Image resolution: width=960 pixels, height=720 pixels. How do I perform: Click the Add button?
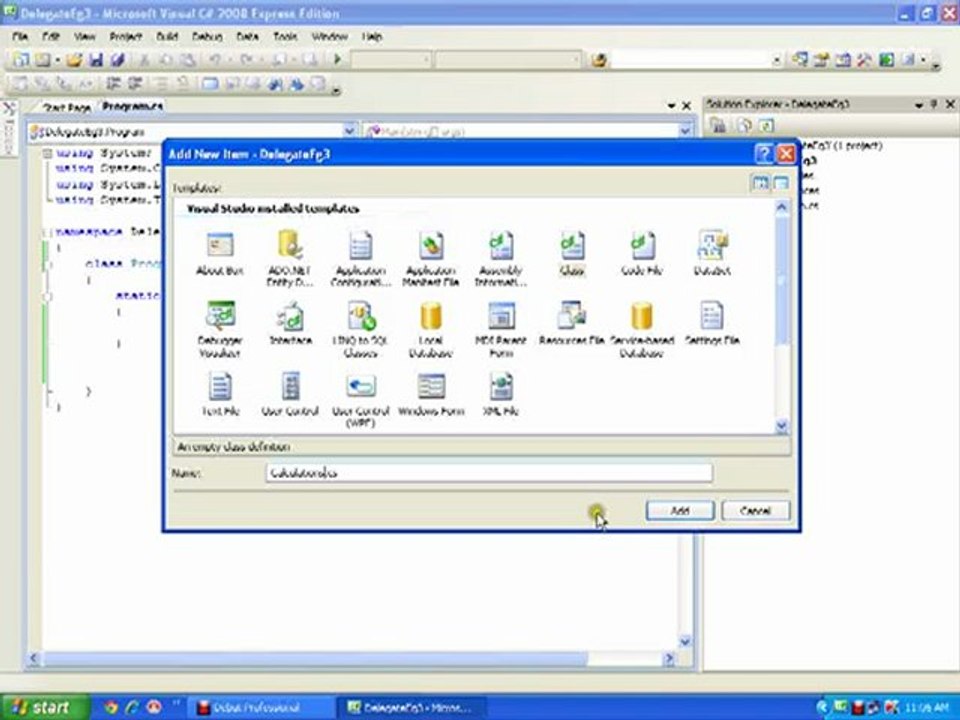click(680, 511)
